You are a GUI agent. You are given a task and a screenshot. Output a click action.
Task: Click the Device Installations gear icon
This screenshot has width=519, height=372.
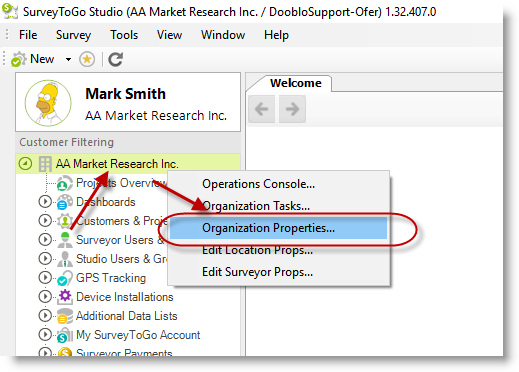(x=65, y=297)
